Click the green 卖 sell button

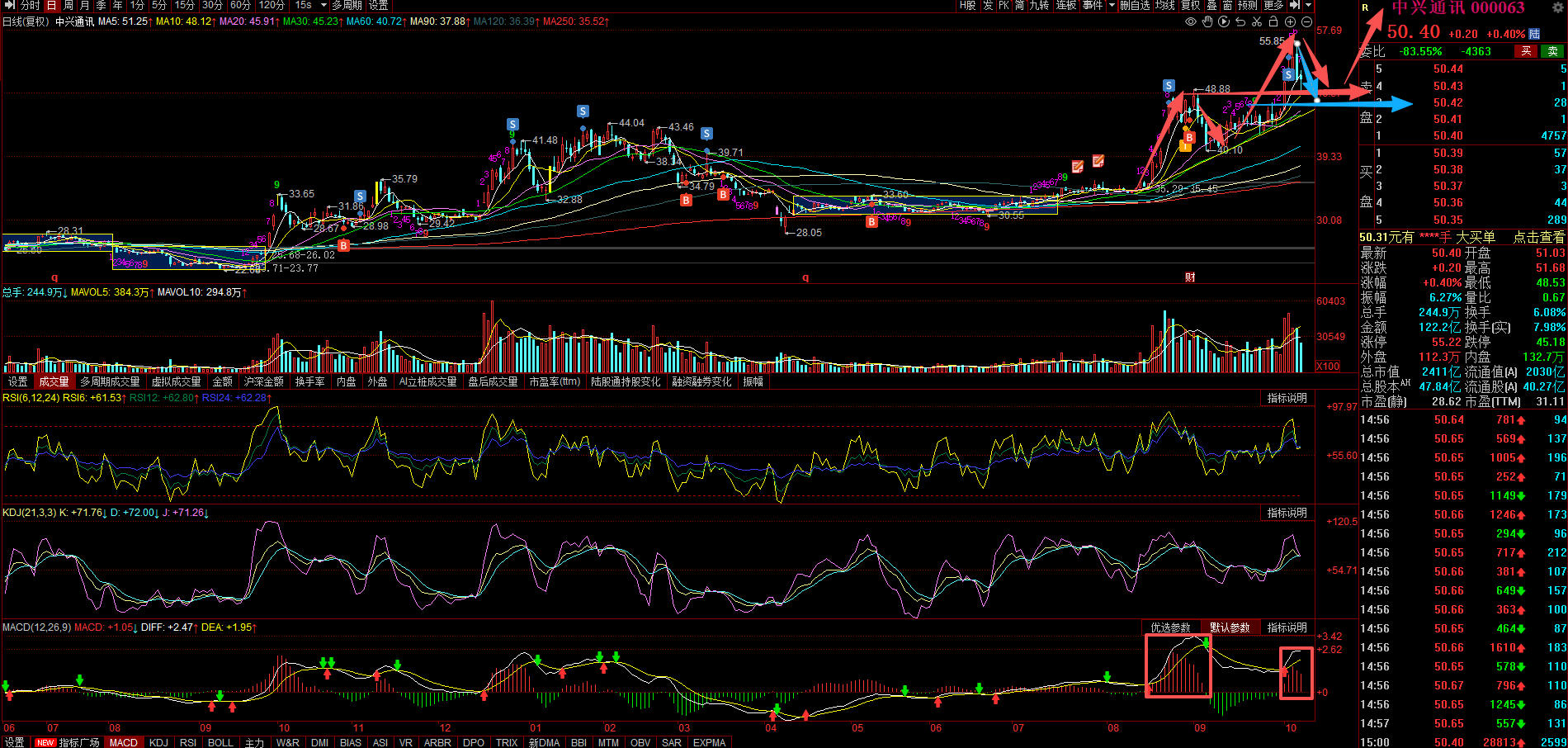(1552, 51)
